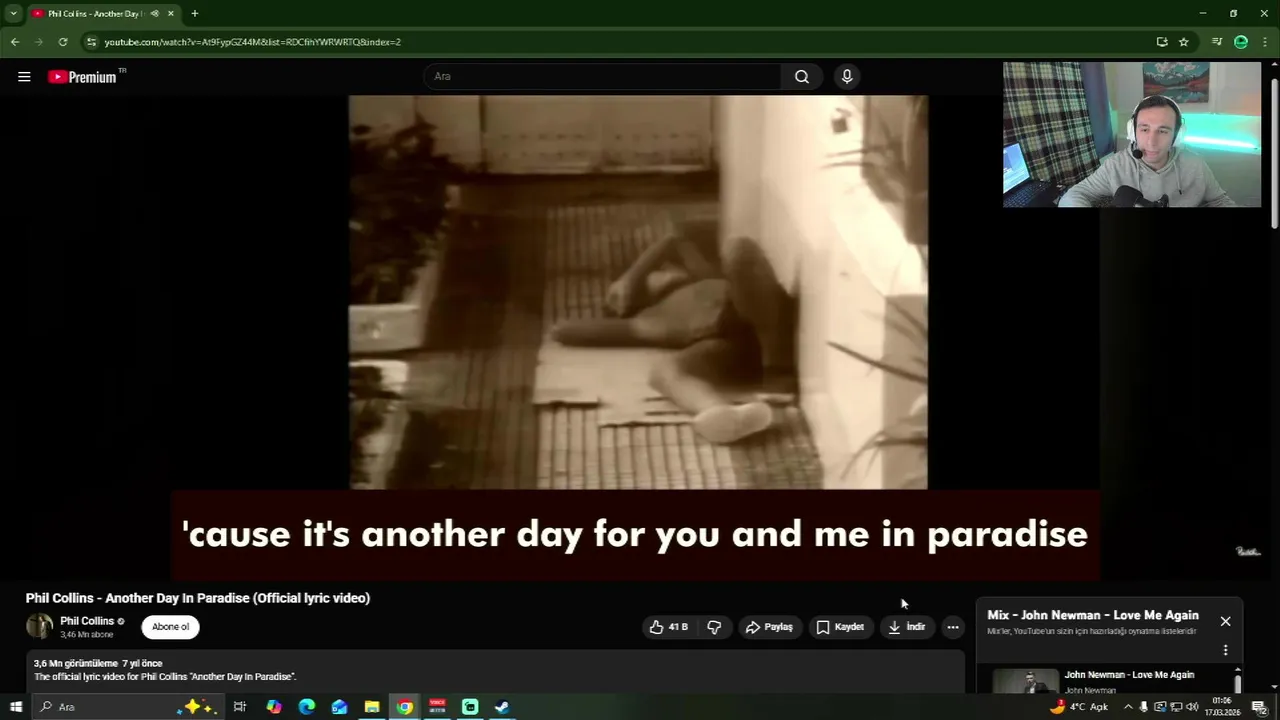
Task: Click the YouTube search magnifier button
Action: pos(802,77)
